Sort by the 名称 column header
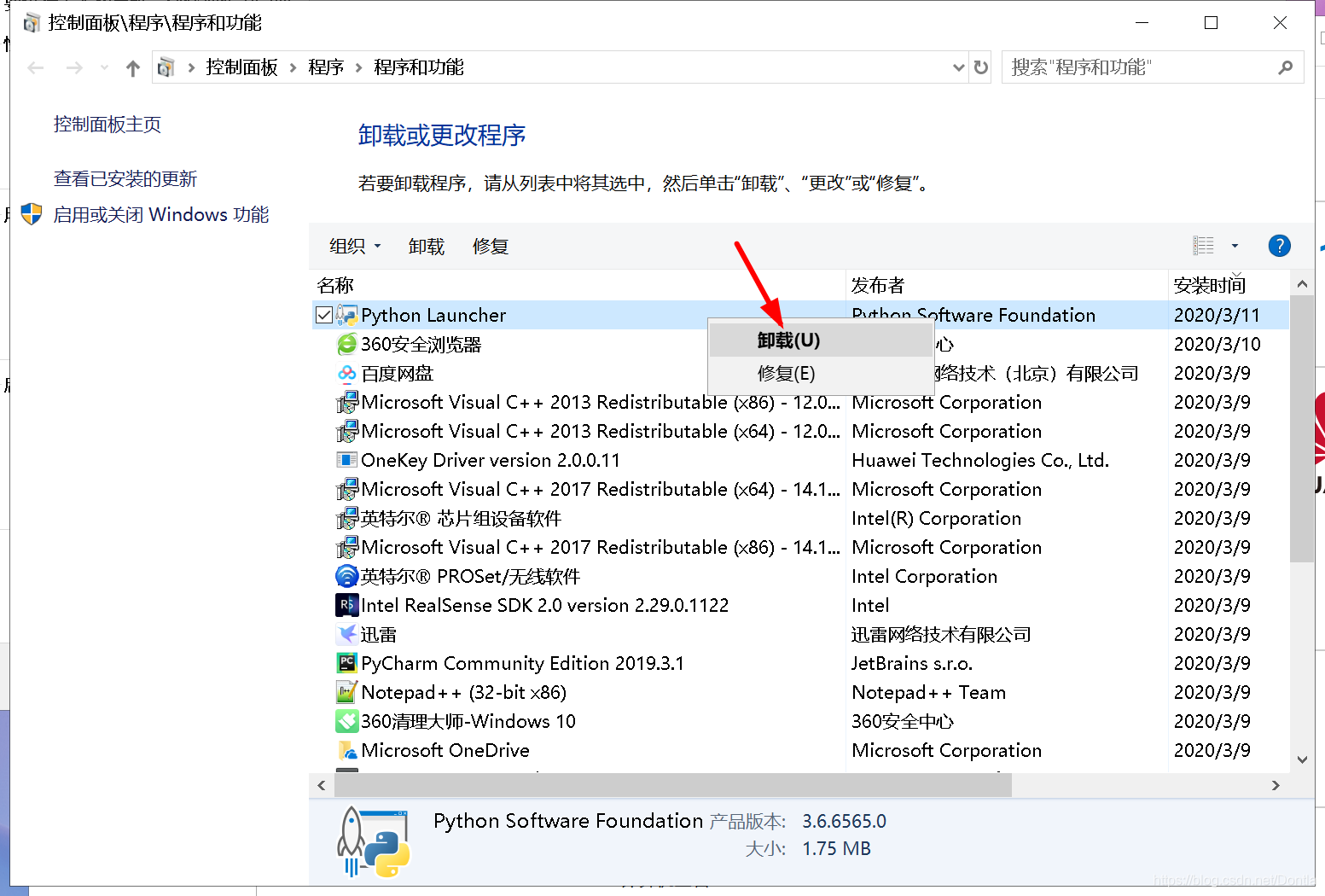1325x896 pixels. pos(578,285)
